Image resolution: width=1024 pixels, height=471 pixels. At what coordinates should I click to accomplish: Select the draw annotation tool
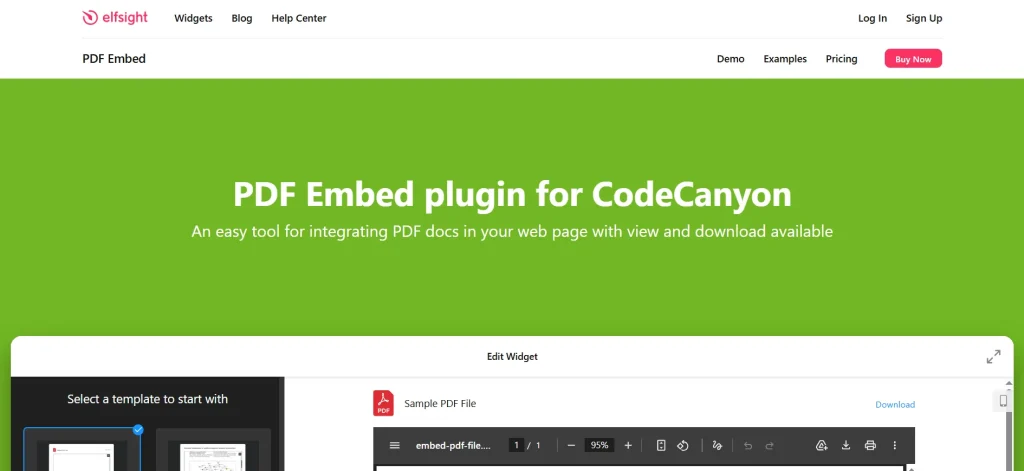point(717,446)
